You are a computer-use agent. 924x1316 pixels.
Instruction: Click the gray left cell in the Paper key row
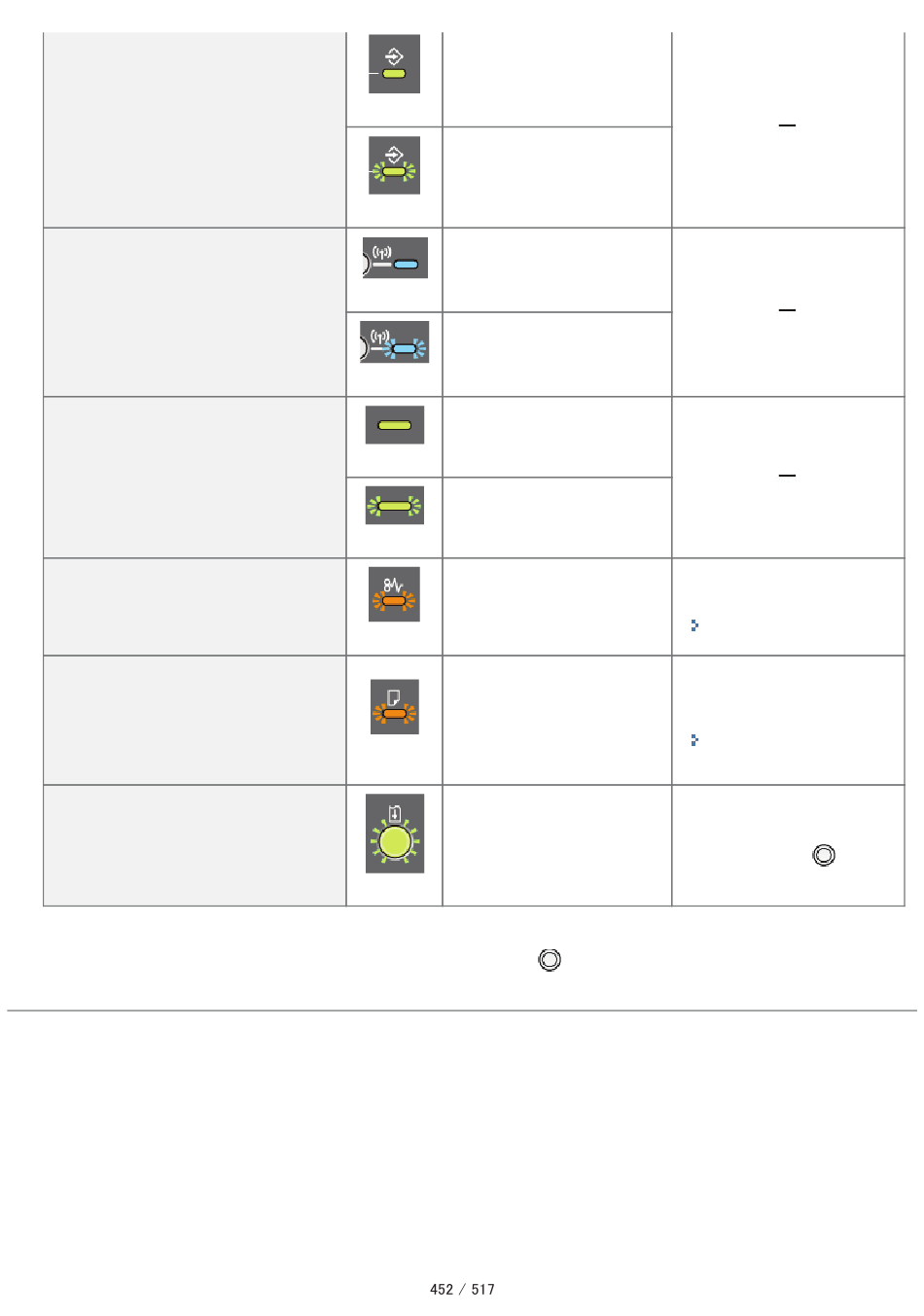pyautogui.click(x=195, y=845)
